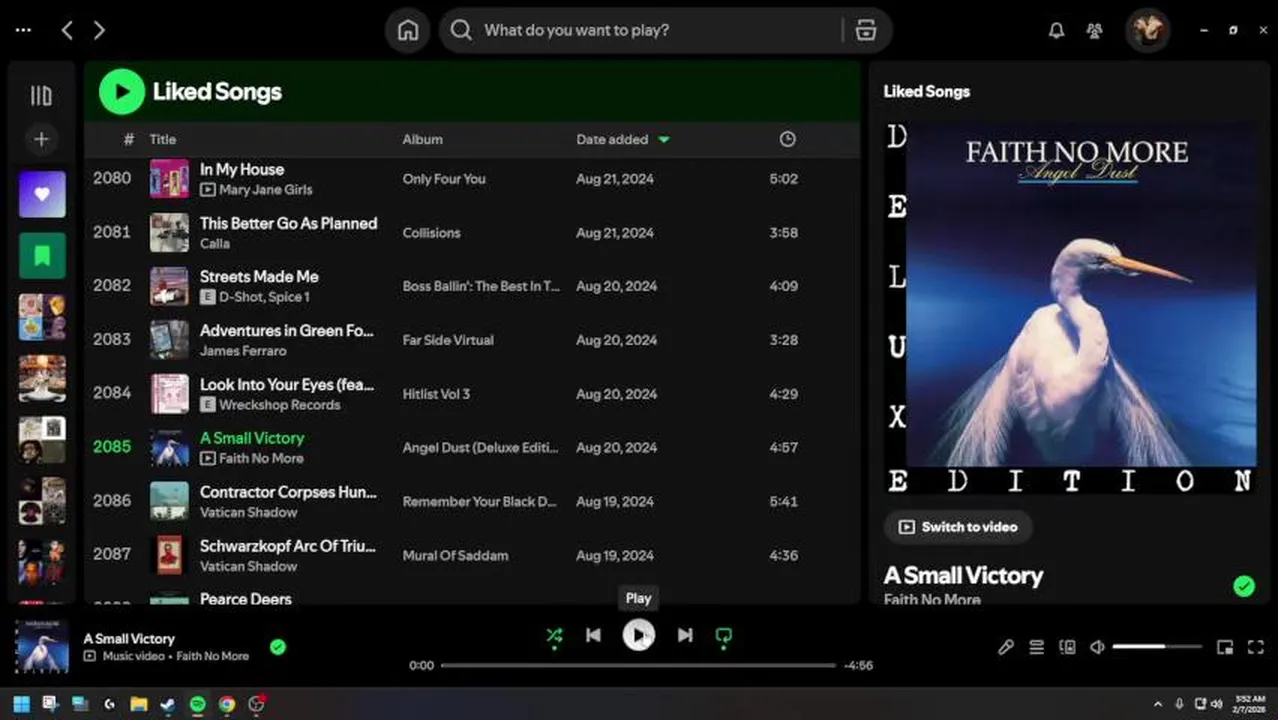Click the Look Into Your Eyes cover thumbnail
The image size is (1278, 720).
[169, 393]
